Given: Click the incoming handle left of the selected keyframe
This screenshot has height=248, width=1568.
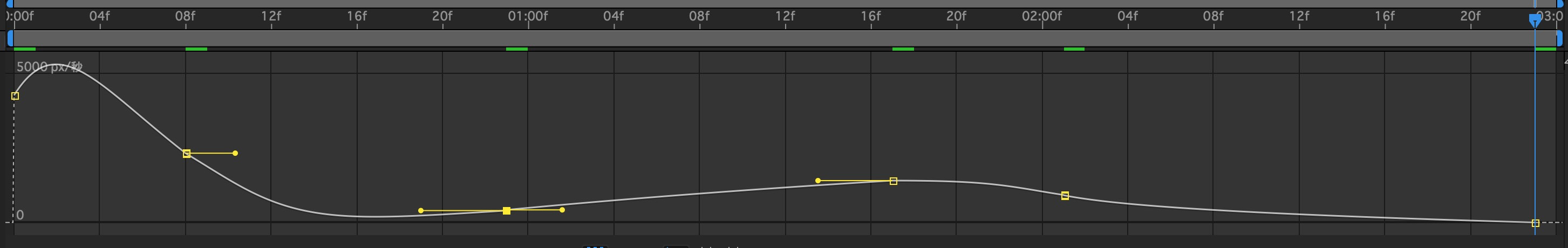Looking at the screenshot, I should [421, 211].
